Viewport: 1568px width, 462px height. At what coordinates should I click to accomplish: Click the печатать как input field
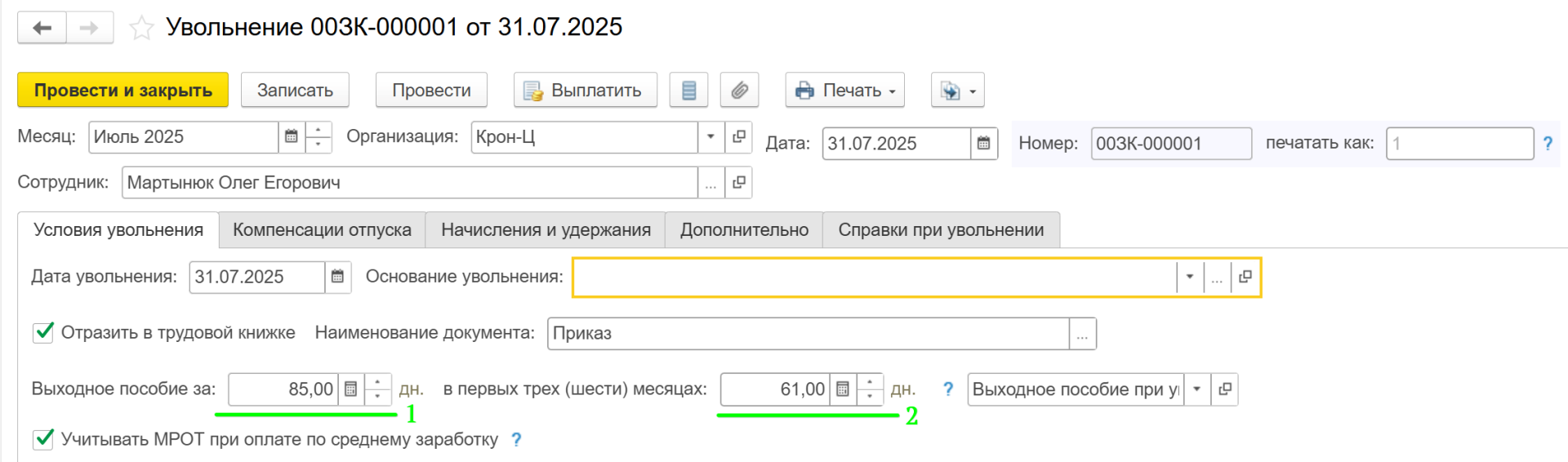tap(1460, 144)
